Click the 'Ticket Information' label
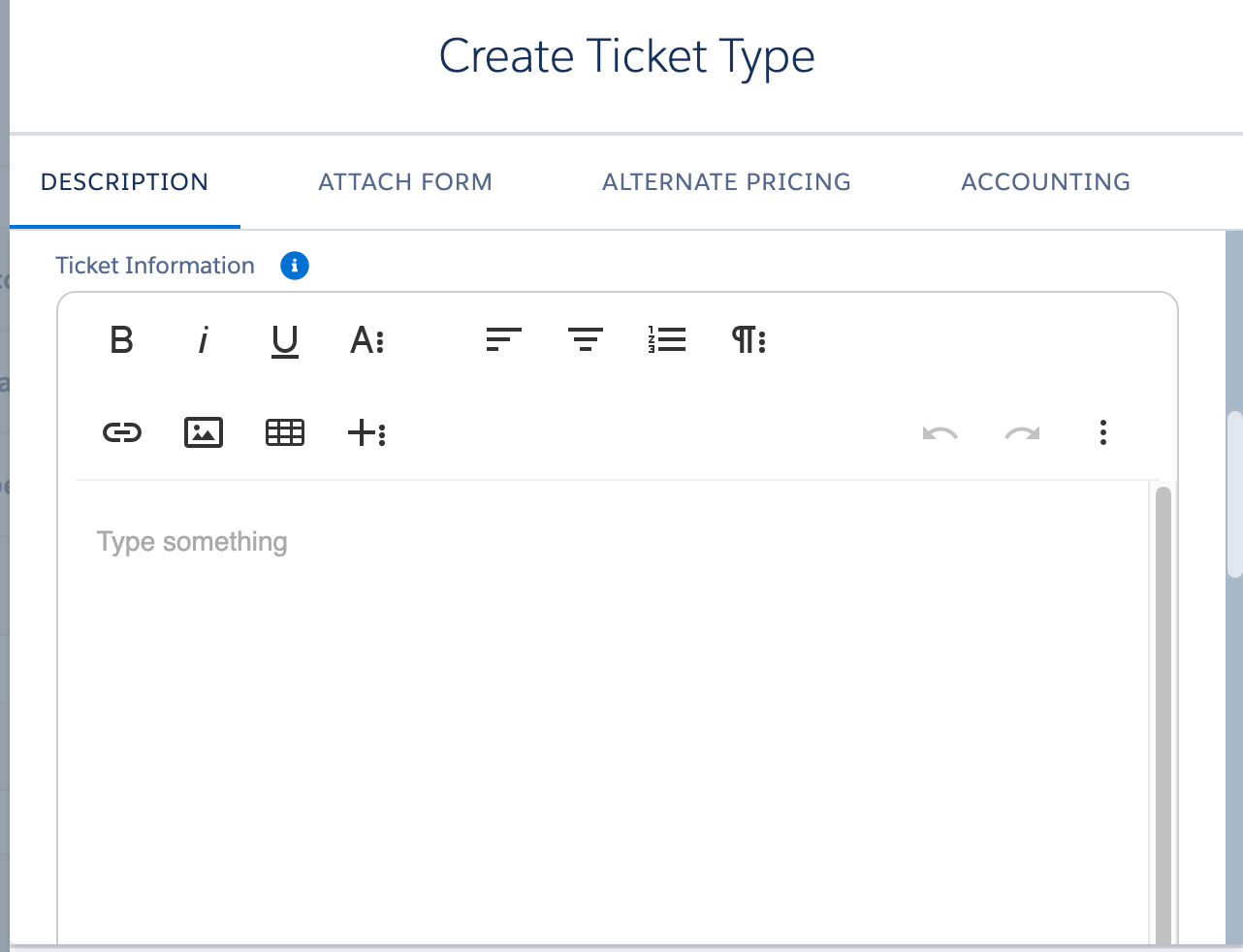 (155, 266)
